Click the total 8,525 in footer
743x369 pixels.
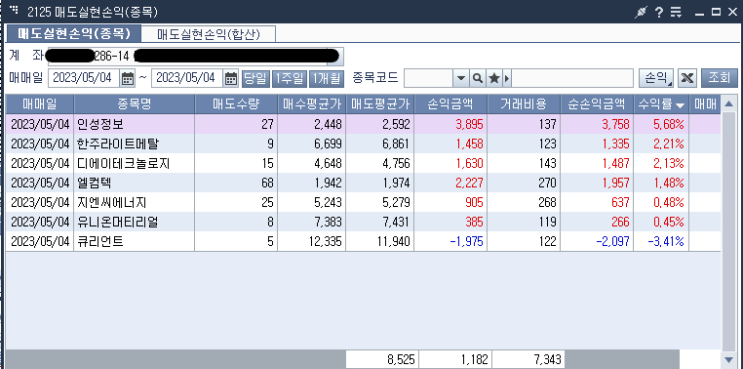382,360
